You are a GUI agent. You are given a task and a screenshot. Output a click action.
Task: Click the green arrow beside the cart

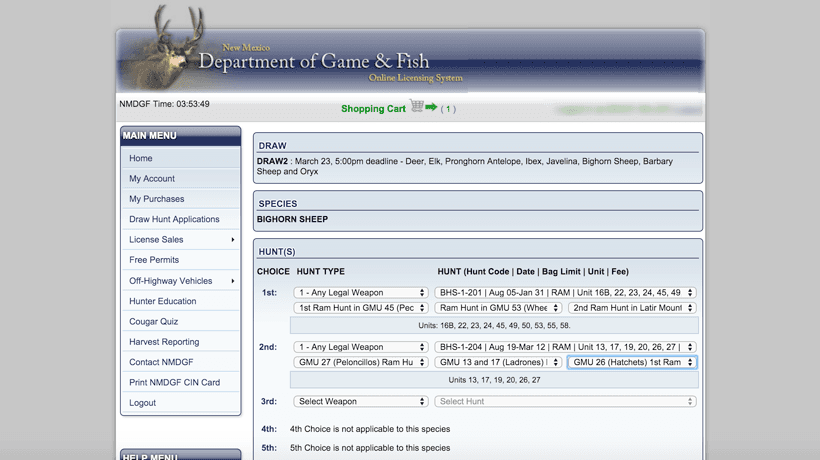click(431, 108)
